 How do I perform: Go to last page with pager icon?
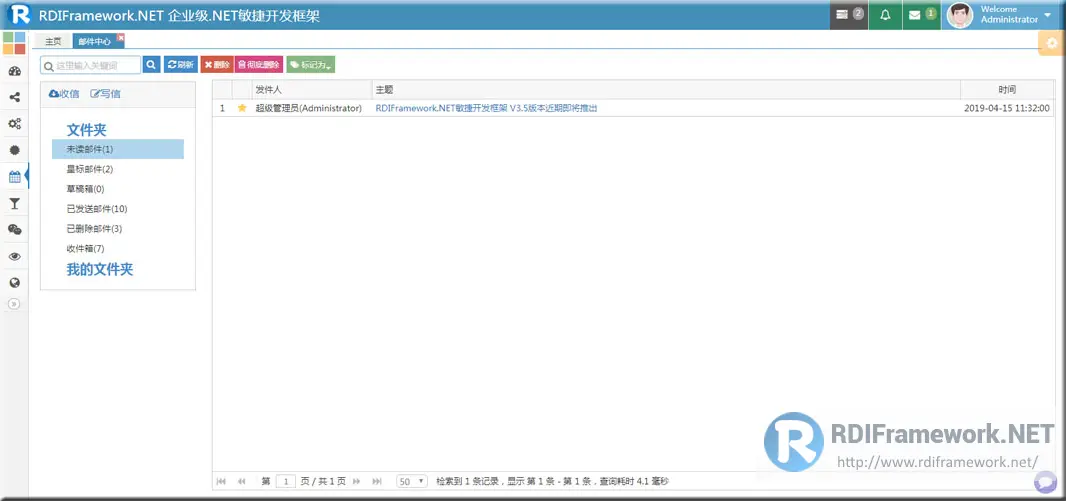377,481
